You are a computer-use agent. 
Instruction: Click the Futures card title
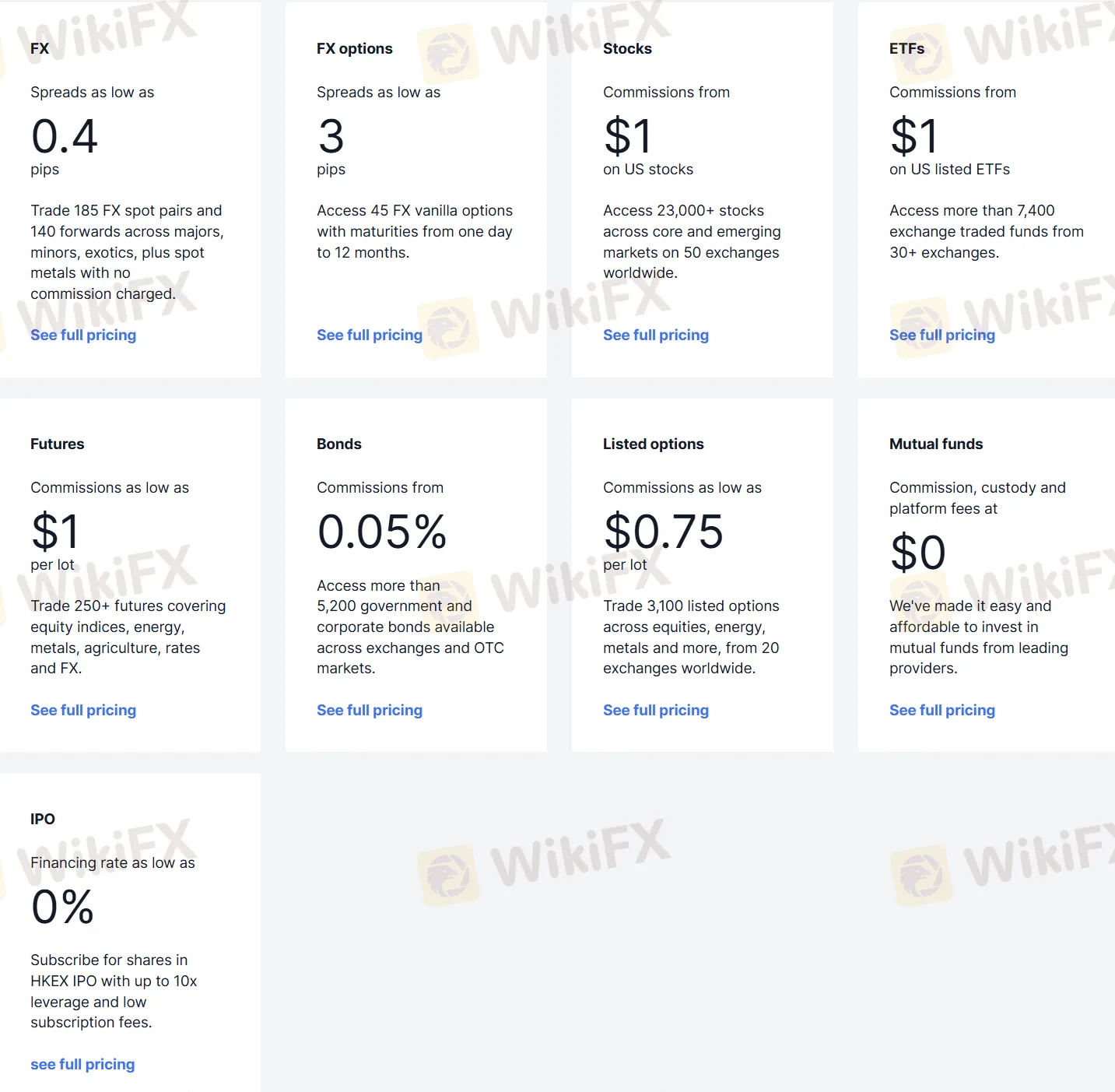(58, 444)
